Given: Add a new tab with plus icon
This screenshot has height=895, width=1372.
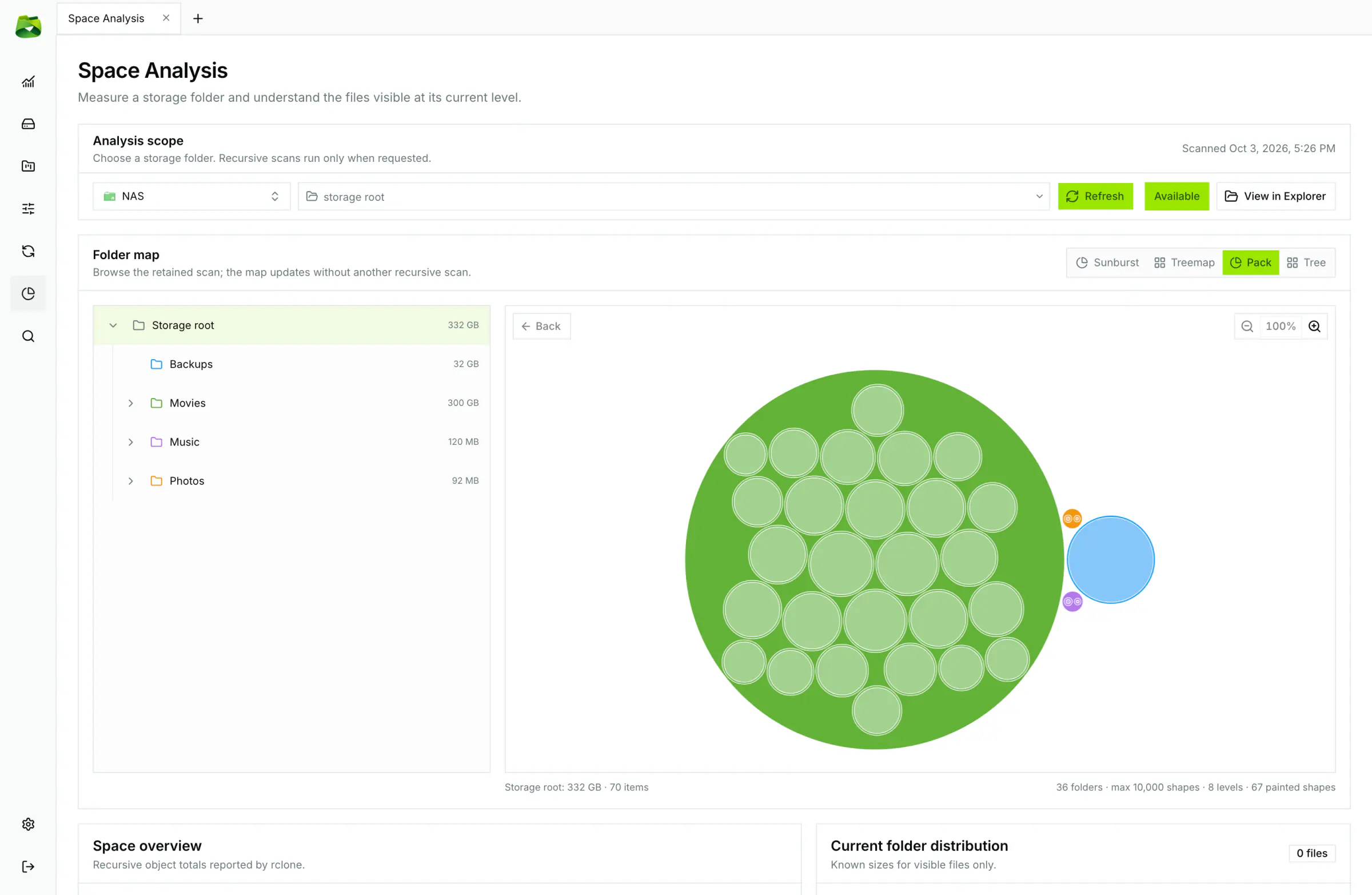Looking at the screenshot, I should click(198, 18).
